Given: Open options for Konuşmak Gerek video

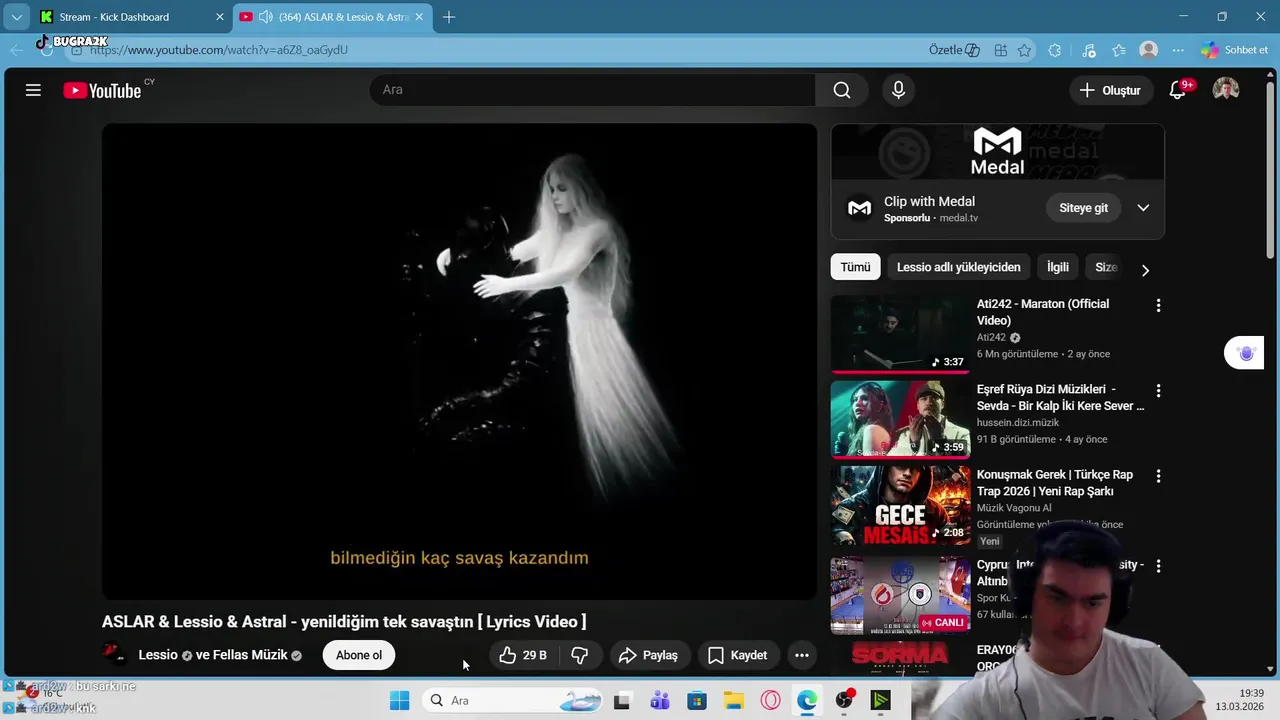Looking at the screenshot, I should [x=1158, y=476].
